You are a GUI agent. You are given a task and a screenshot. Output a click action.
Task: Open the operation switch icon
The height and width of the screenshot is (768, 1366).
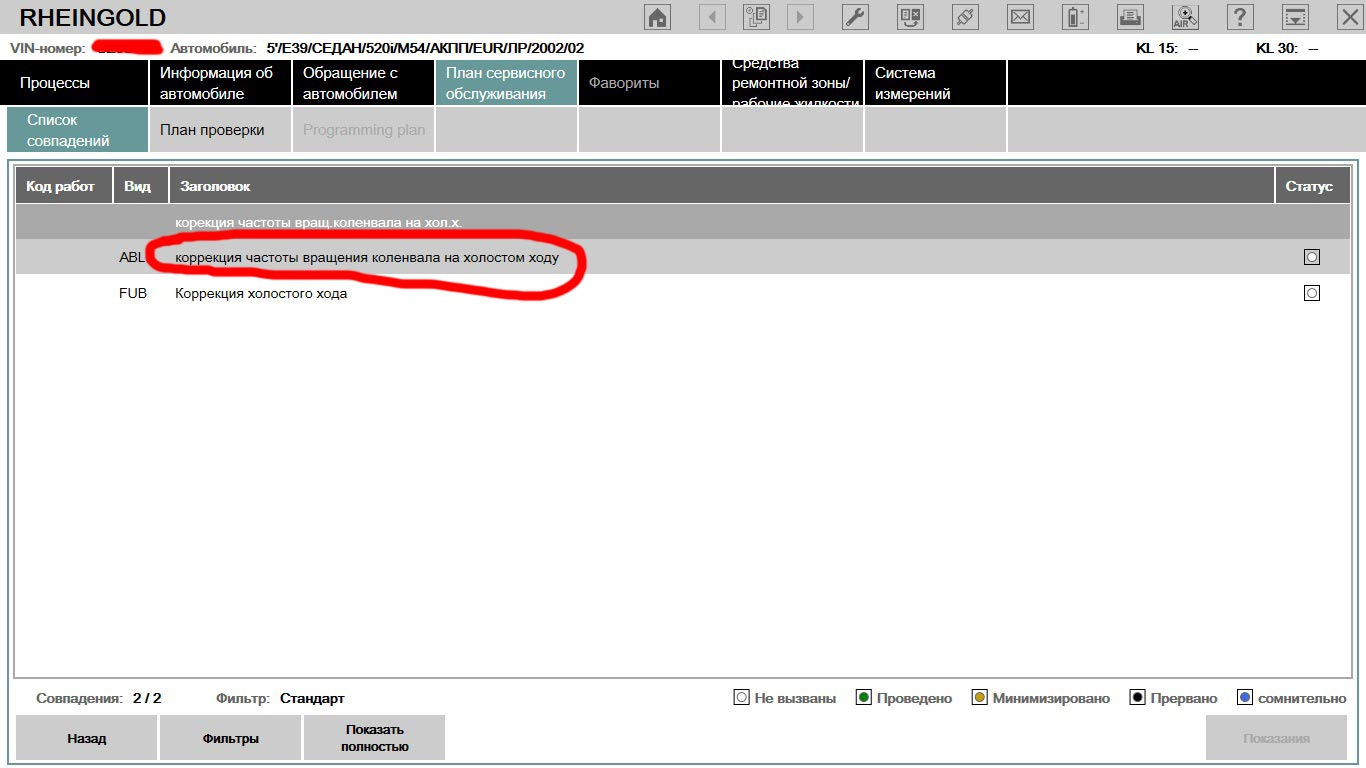[910, 17]
